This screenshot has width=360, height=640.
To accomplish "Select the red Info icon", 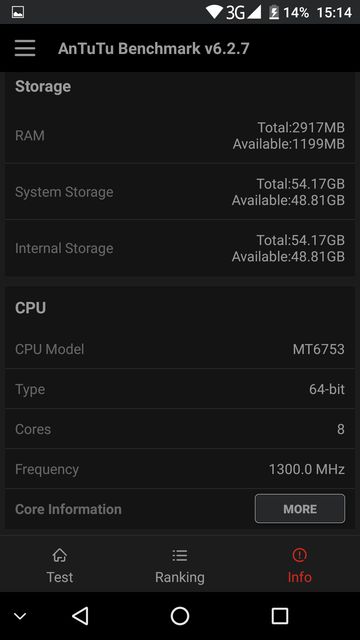I will (x=300, y=555).
